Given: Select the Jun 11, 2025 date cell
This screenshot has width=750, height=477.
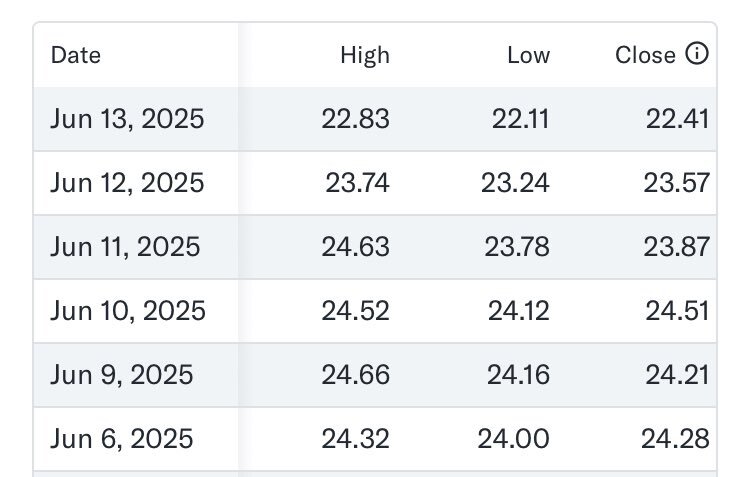Looking at the screenshot, I should point(125,247).
